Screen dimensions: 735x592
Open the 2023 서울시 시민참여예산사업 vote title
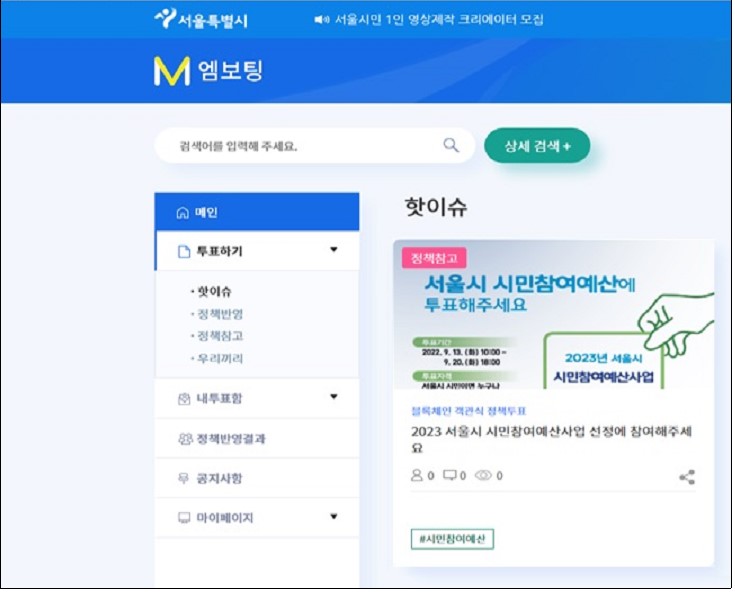tap(551, 439)
